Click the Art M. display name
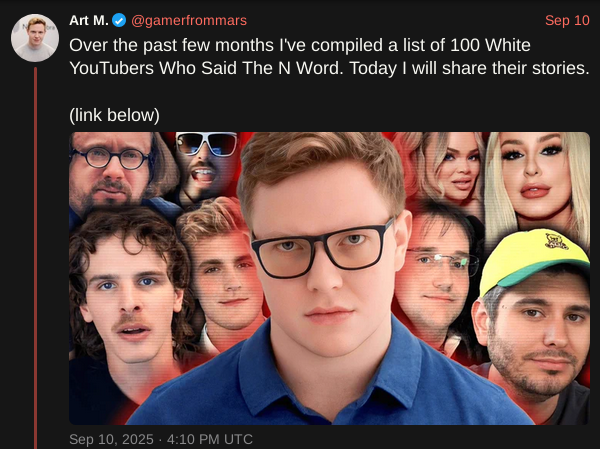Screen dimensions: 600x449 [89, 20]
